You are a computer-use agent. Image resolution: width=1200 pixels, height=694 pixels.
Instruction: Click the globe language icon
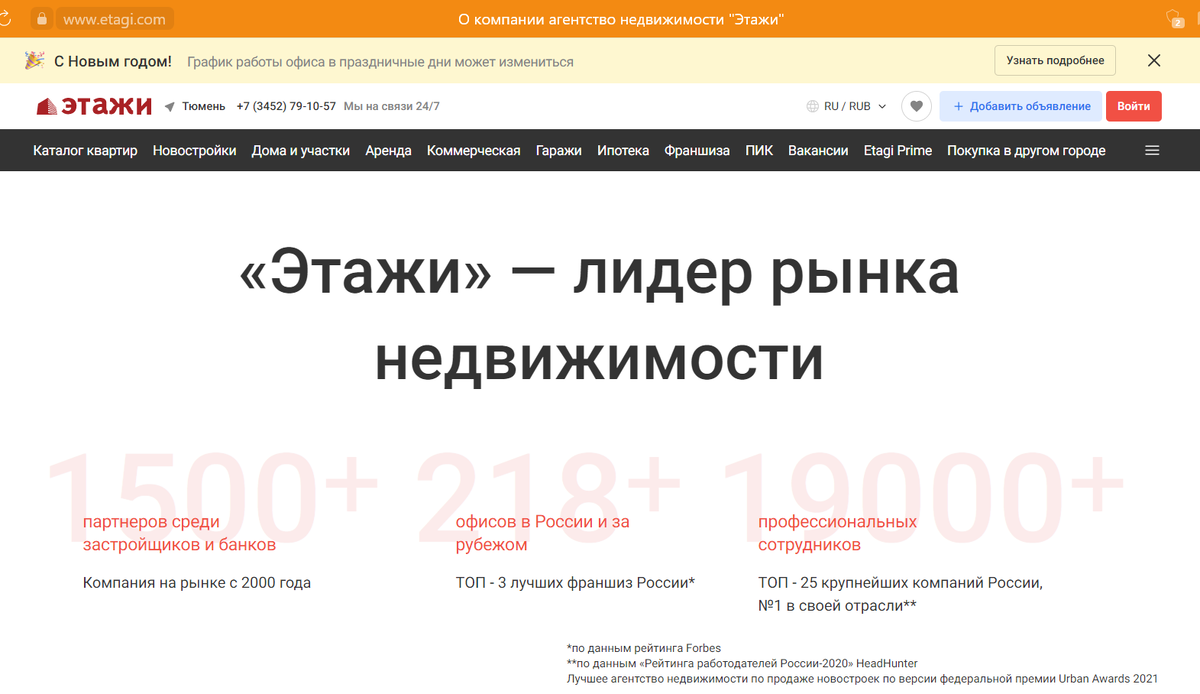click(x=812, y=107)
